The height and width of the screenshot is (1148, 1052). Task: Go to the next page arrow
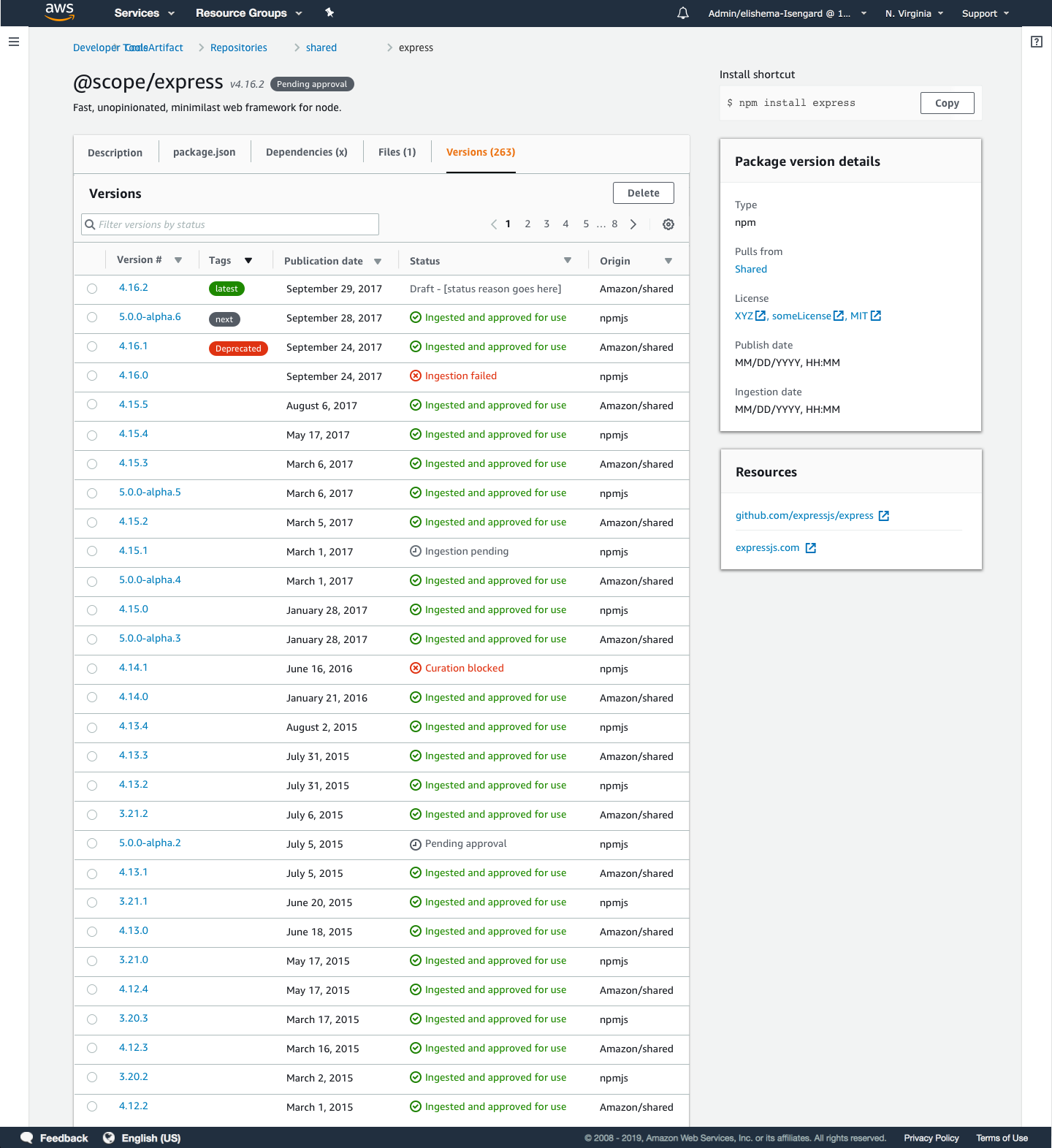click(x=633, y=224)
